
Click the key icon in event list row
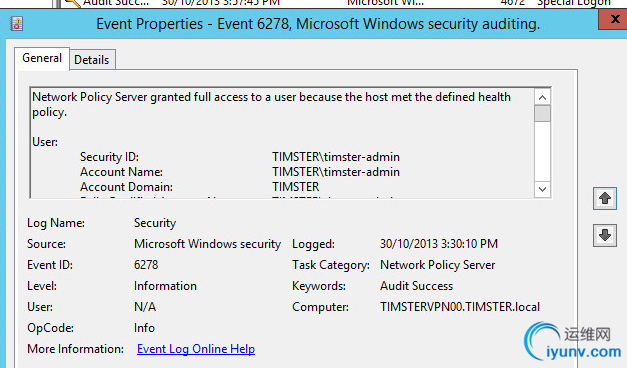(72, 3)
